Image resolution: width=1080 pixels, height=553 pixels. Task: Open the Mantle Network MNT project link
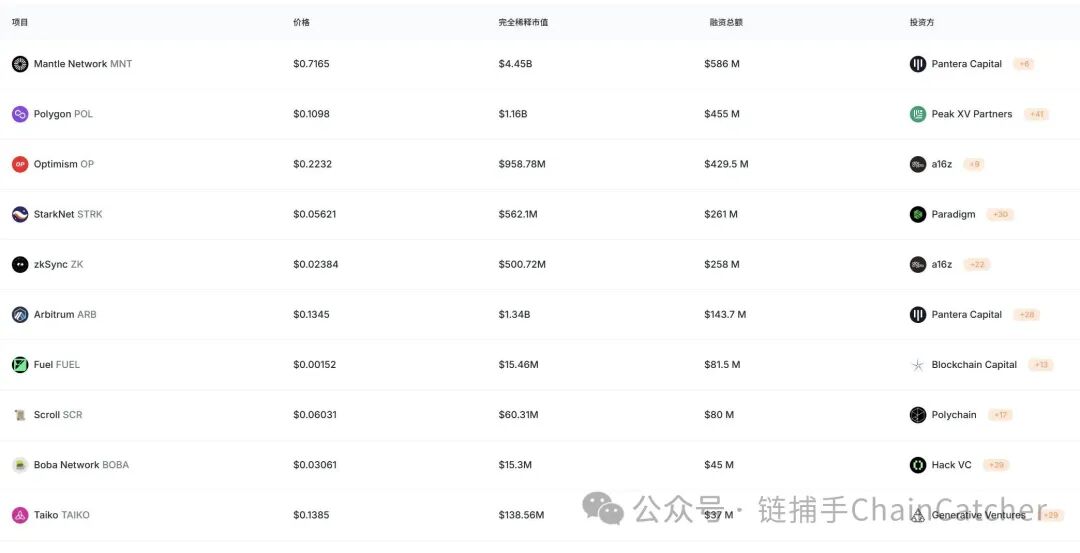83,64
